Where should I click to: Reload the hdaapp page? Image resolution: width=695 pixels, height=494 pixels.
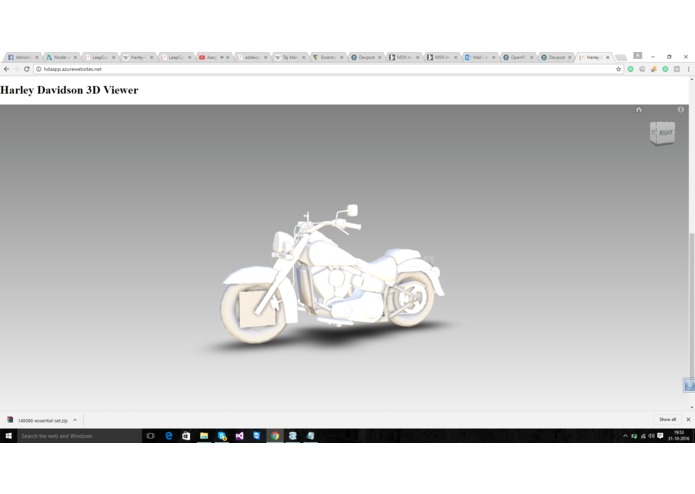click(27, 69)
